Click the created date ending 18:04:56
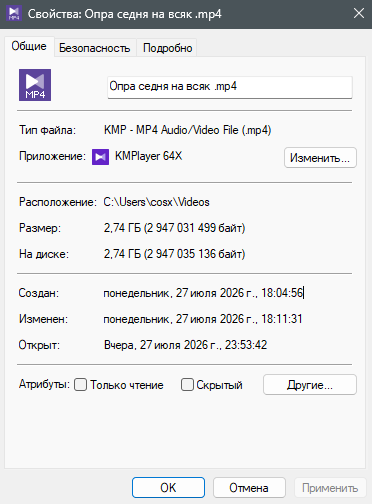Image resolution: width=372 pixels, height=504 pixels. [203, 293]
